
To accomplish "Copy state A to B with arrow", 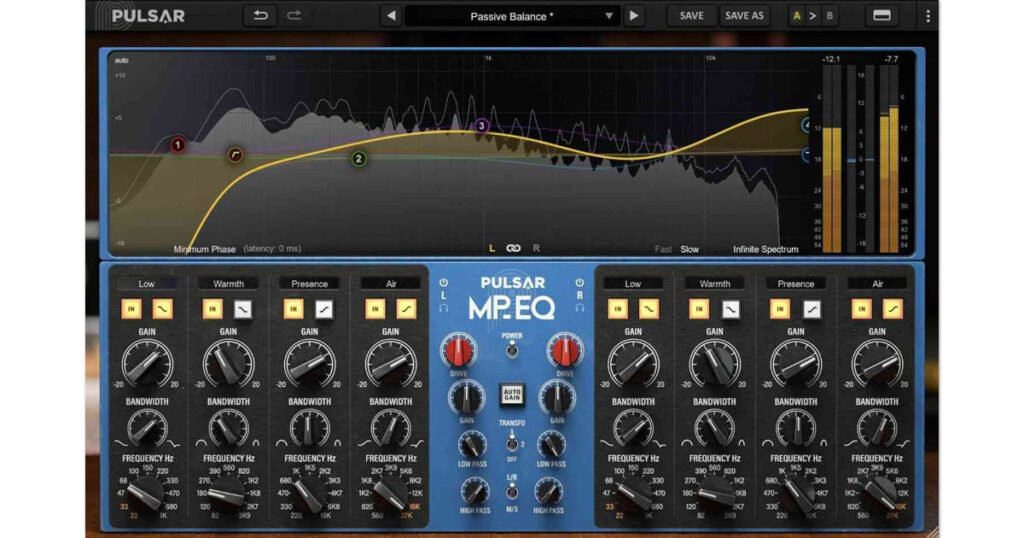I will coord(812,16).
